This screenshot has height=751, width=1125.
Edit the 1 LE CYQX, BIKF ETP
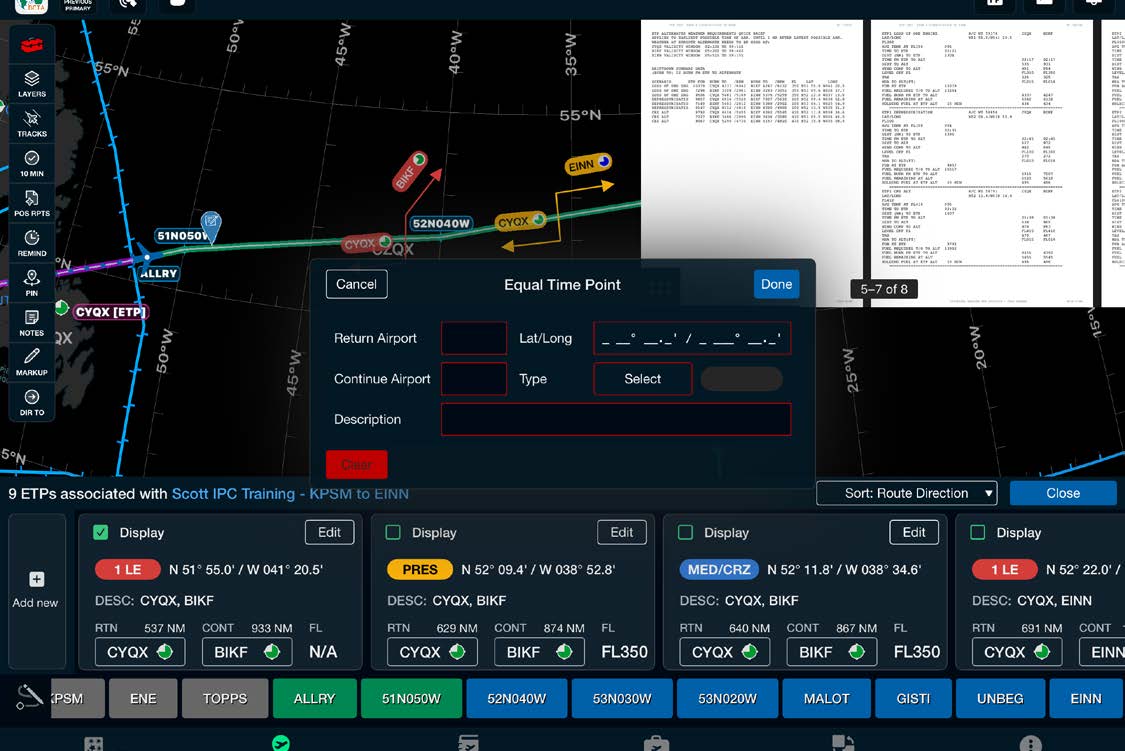point(329,532)
